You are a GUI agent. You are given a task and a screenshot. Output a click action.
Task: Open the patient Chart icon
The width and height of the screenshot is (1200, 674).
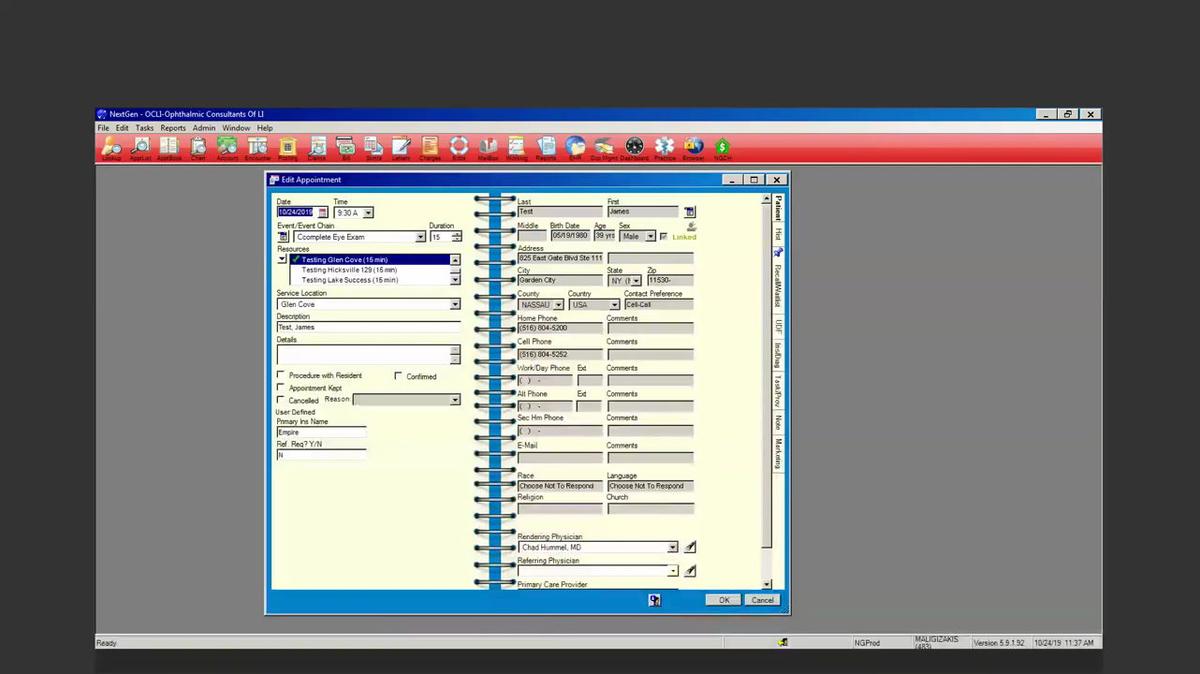[x=198, y=147]
